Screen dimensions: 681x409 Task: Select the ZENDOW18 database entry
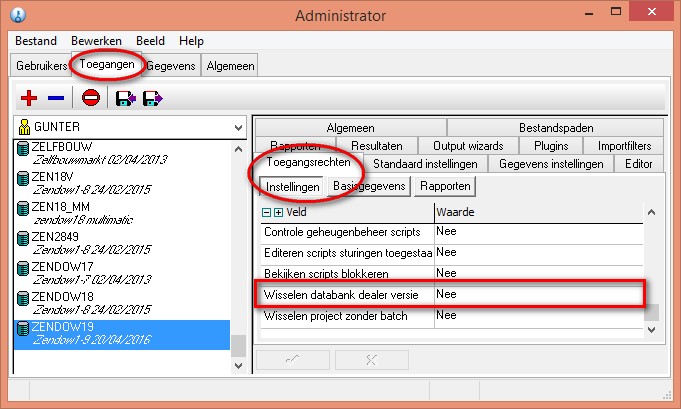[x=122, y=303]
